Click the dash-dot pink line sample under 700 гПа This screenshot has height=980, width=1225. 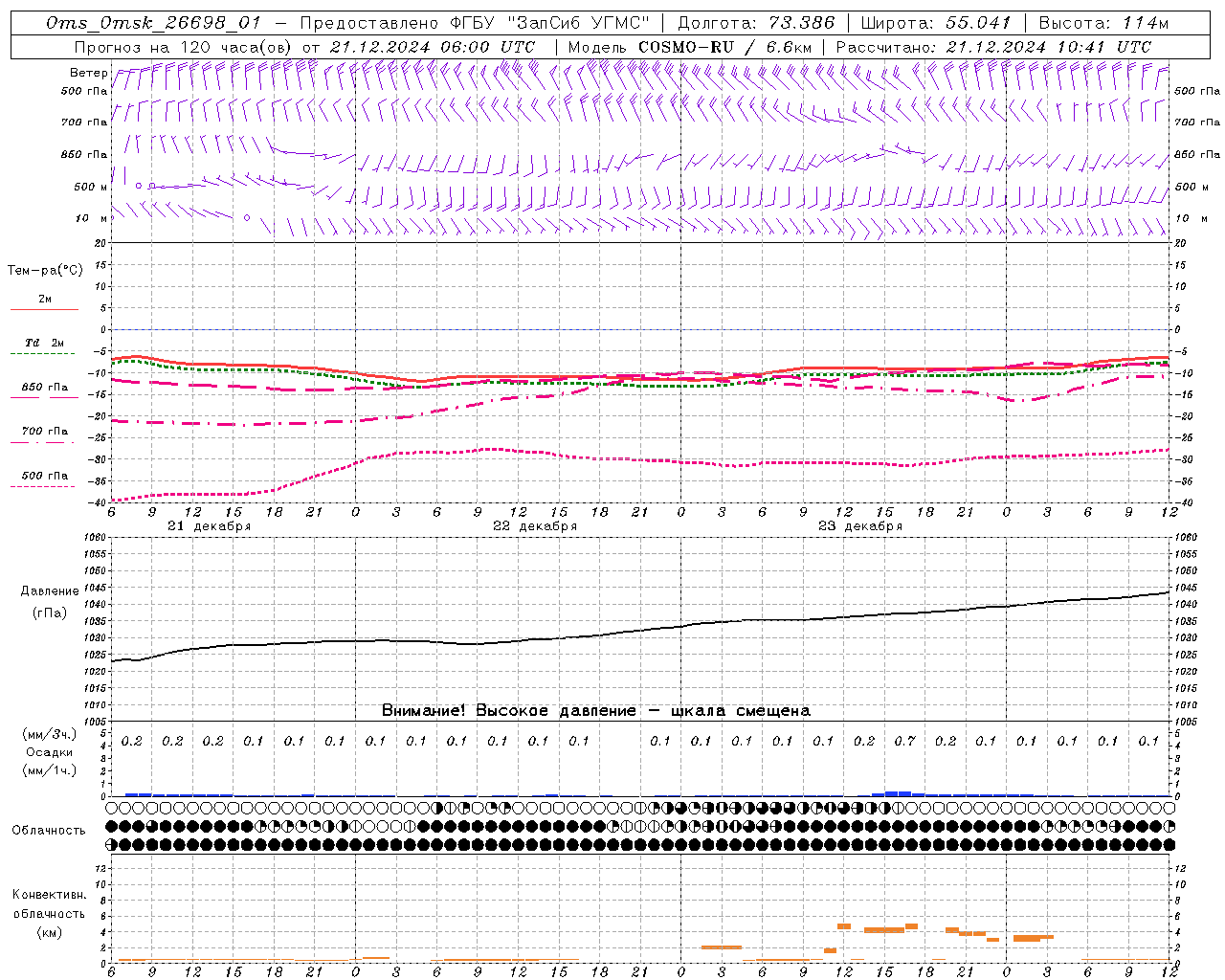point(42,442)
